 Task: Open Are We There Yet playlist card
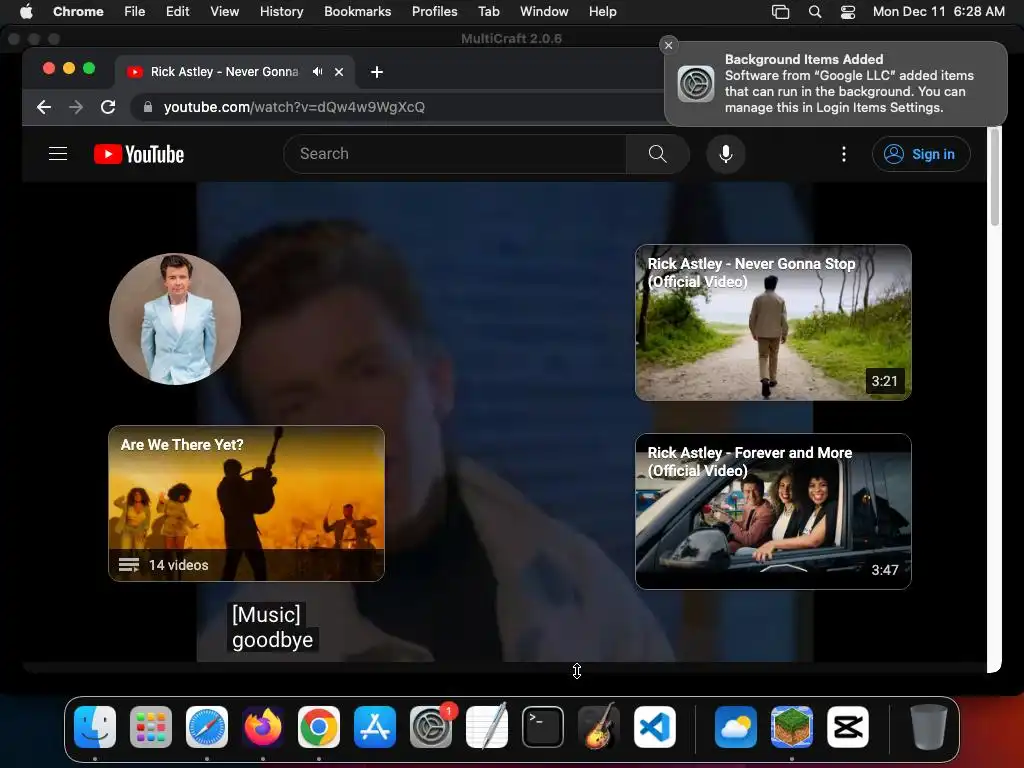pyautogui.click(x=246, y=504)
